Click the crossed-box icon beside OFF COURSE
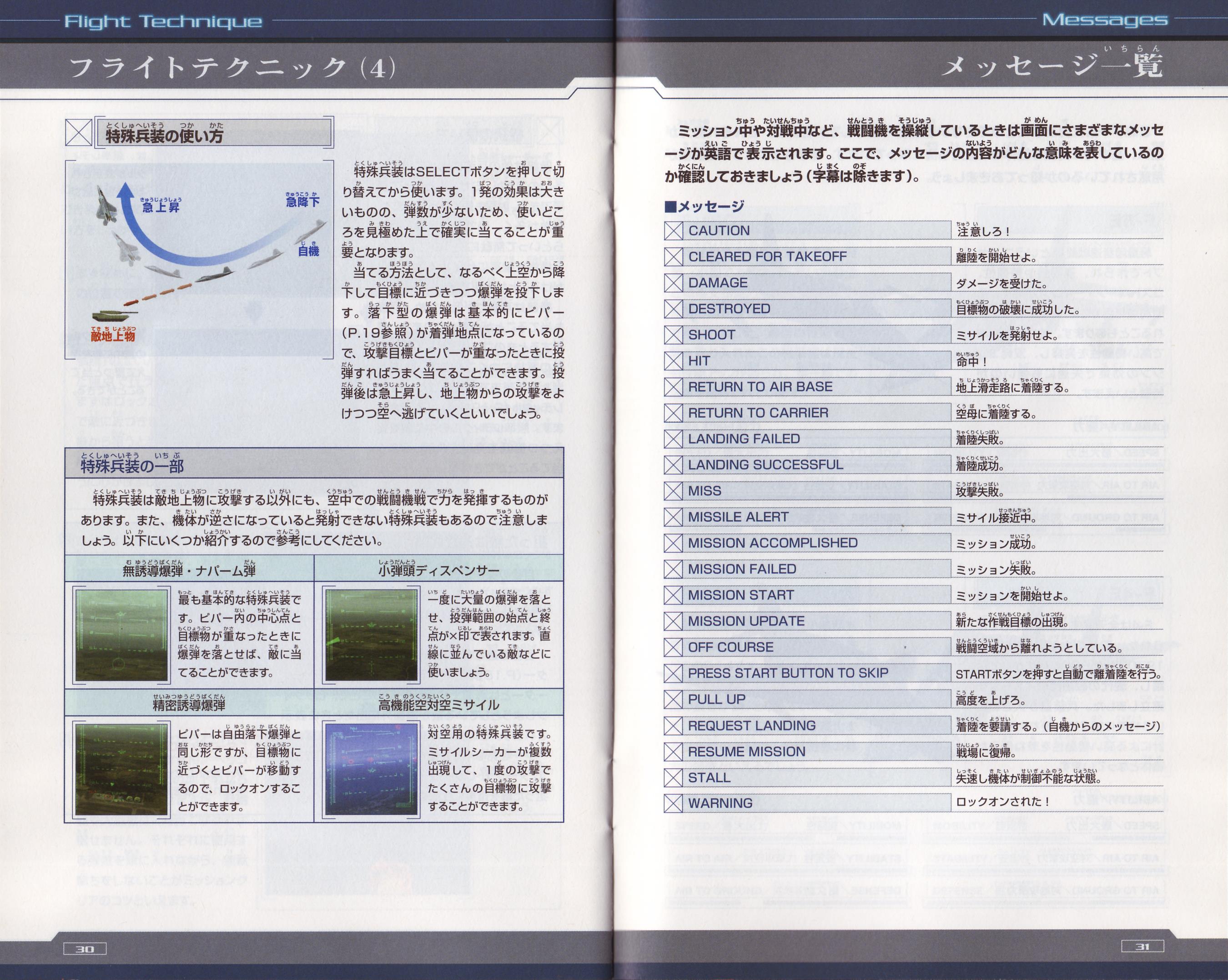 click(x=673, y=648)
